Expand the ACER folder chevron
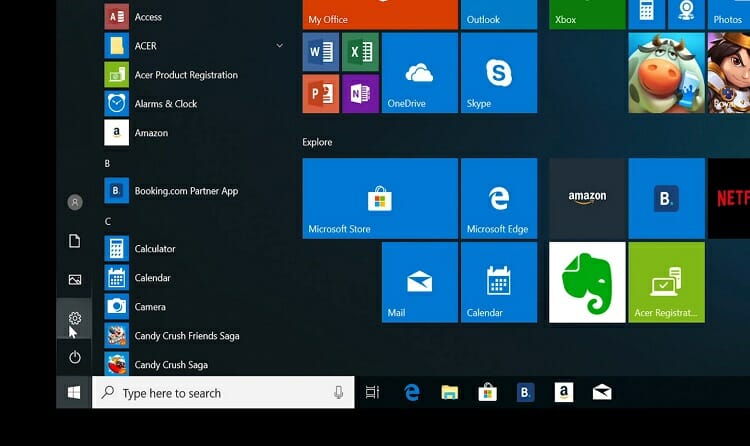 280,45
